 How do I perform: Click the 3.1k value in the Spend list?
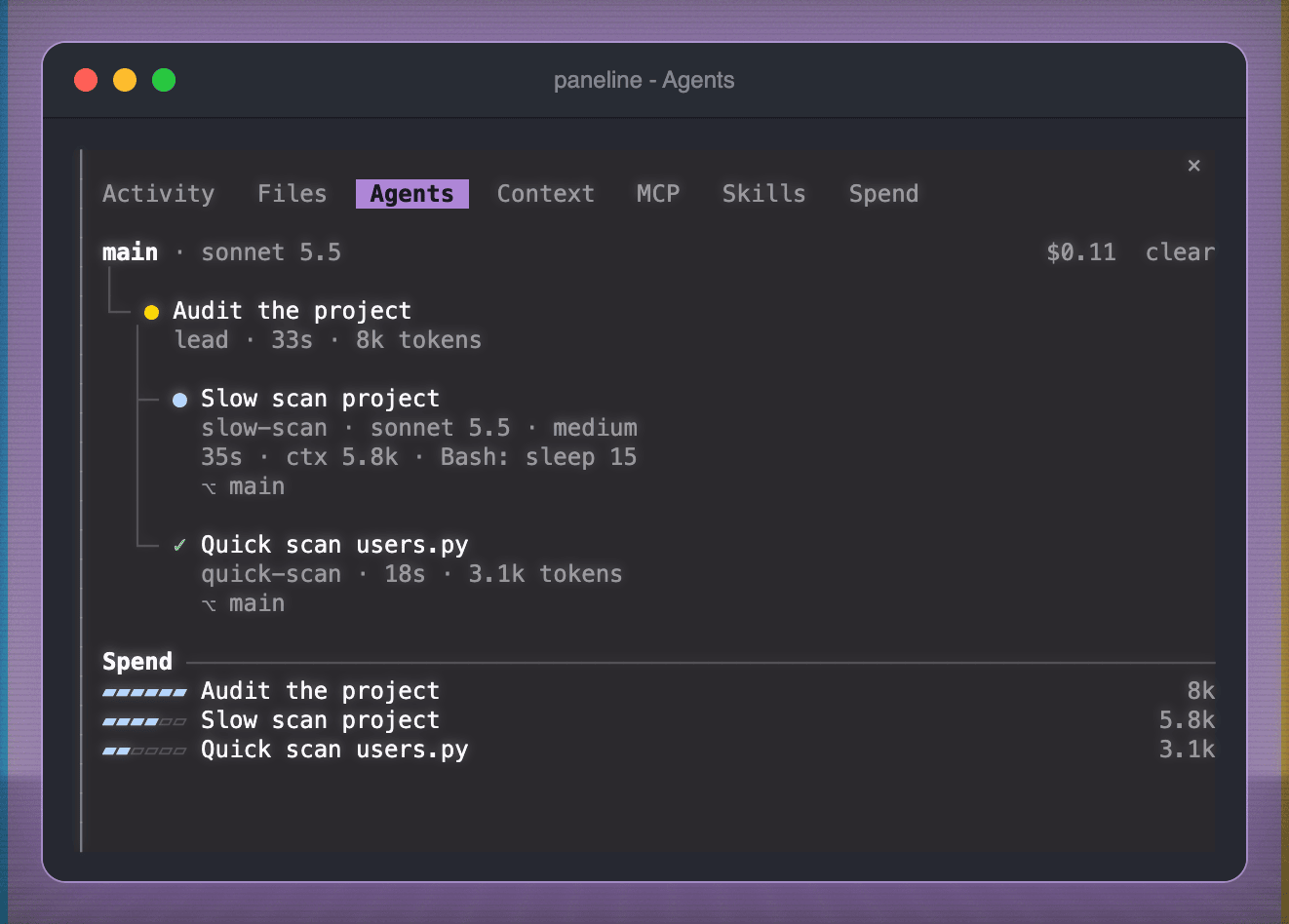[x=1187, y=750]
